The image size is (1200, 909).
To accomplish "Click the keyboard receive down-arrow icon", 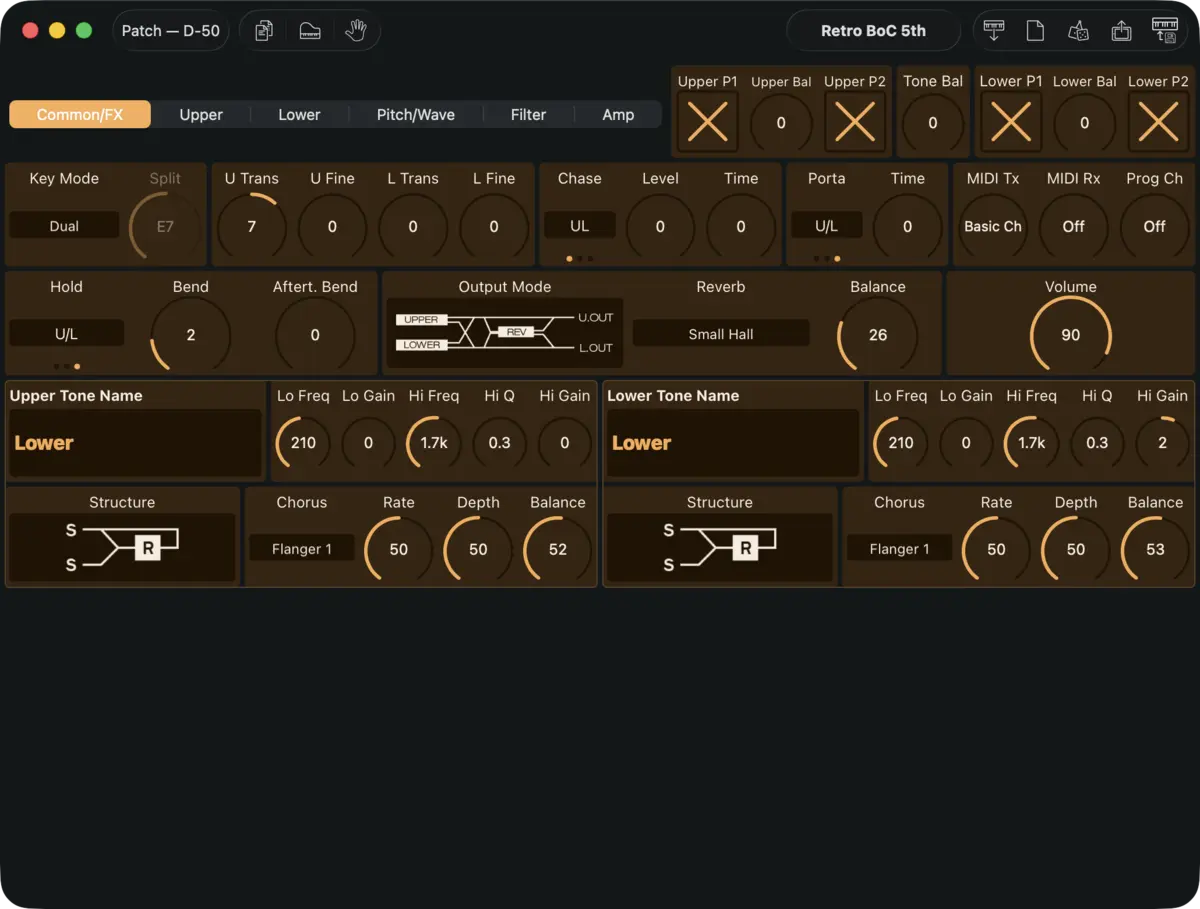I will pos(994,31).
